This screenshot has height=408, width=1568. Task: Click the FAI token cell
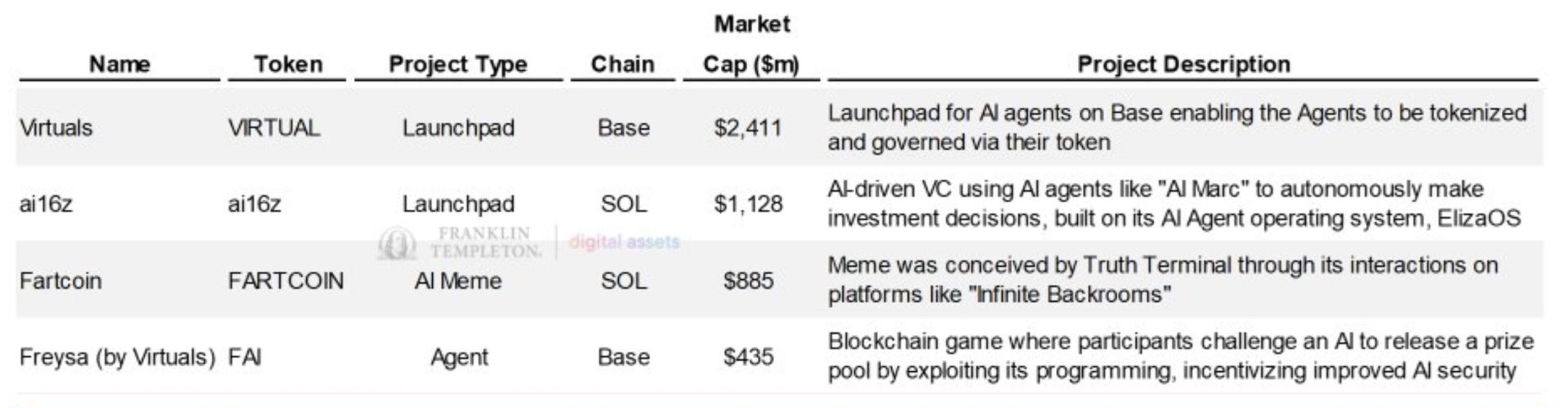(244, 357)
